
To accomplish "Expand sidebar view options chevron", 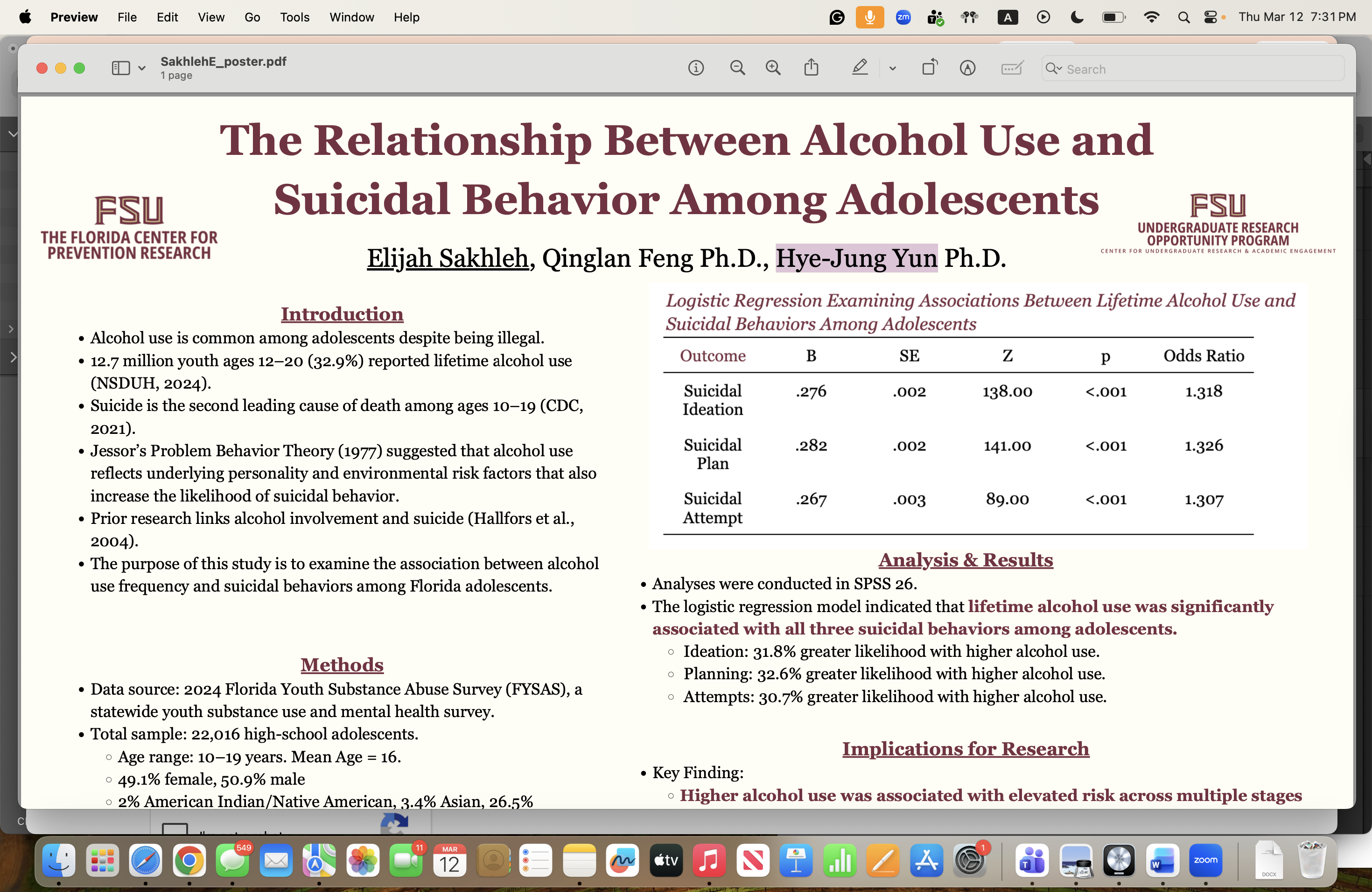I will (x=142, y=69).
